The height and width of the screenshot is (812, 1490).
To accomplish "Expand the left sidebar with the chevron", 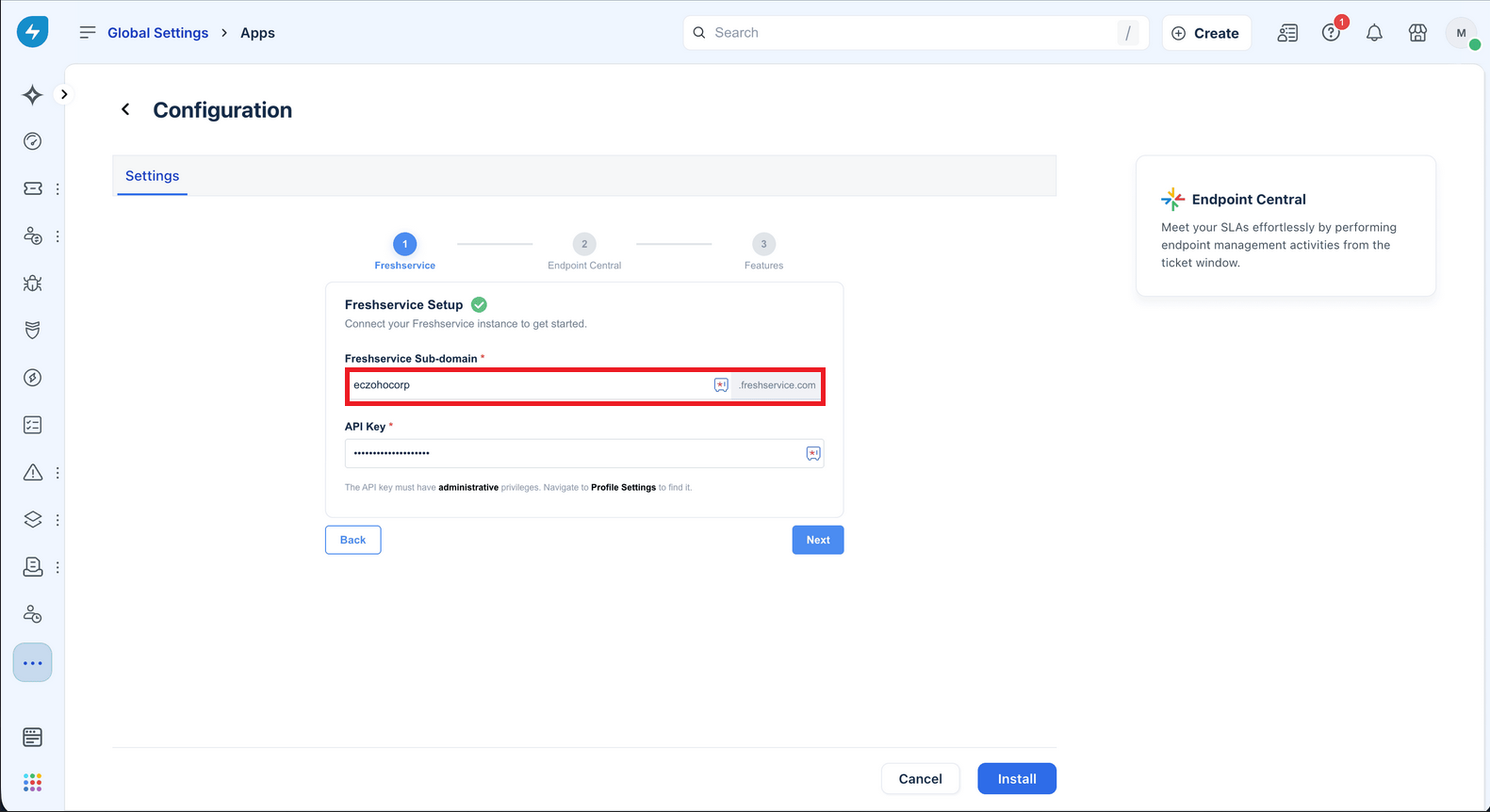I will 64,94.
